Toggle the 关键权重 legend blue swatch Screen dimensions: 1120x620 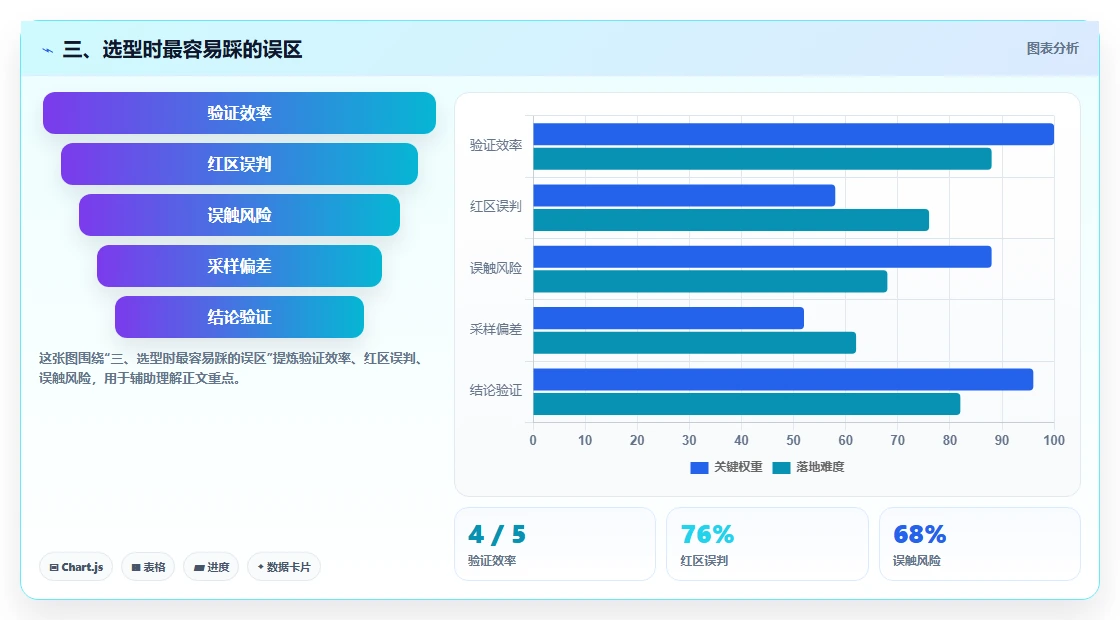coord(699,468)
